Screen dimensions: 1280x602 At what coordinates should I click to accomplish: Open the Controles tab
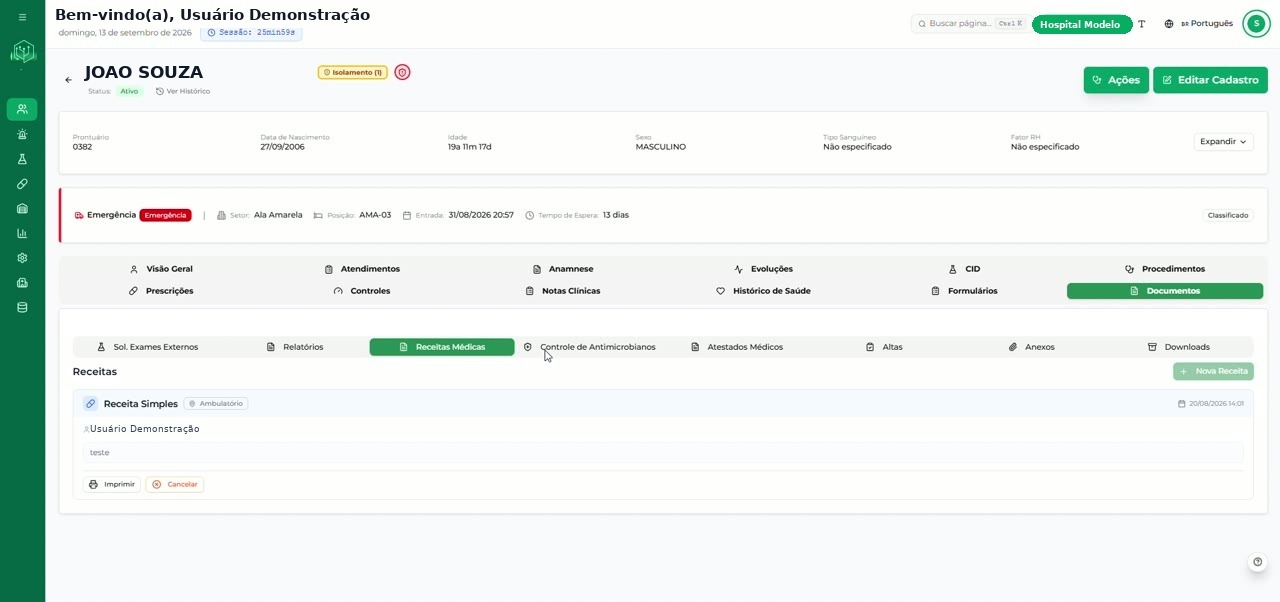click(362, 291)
